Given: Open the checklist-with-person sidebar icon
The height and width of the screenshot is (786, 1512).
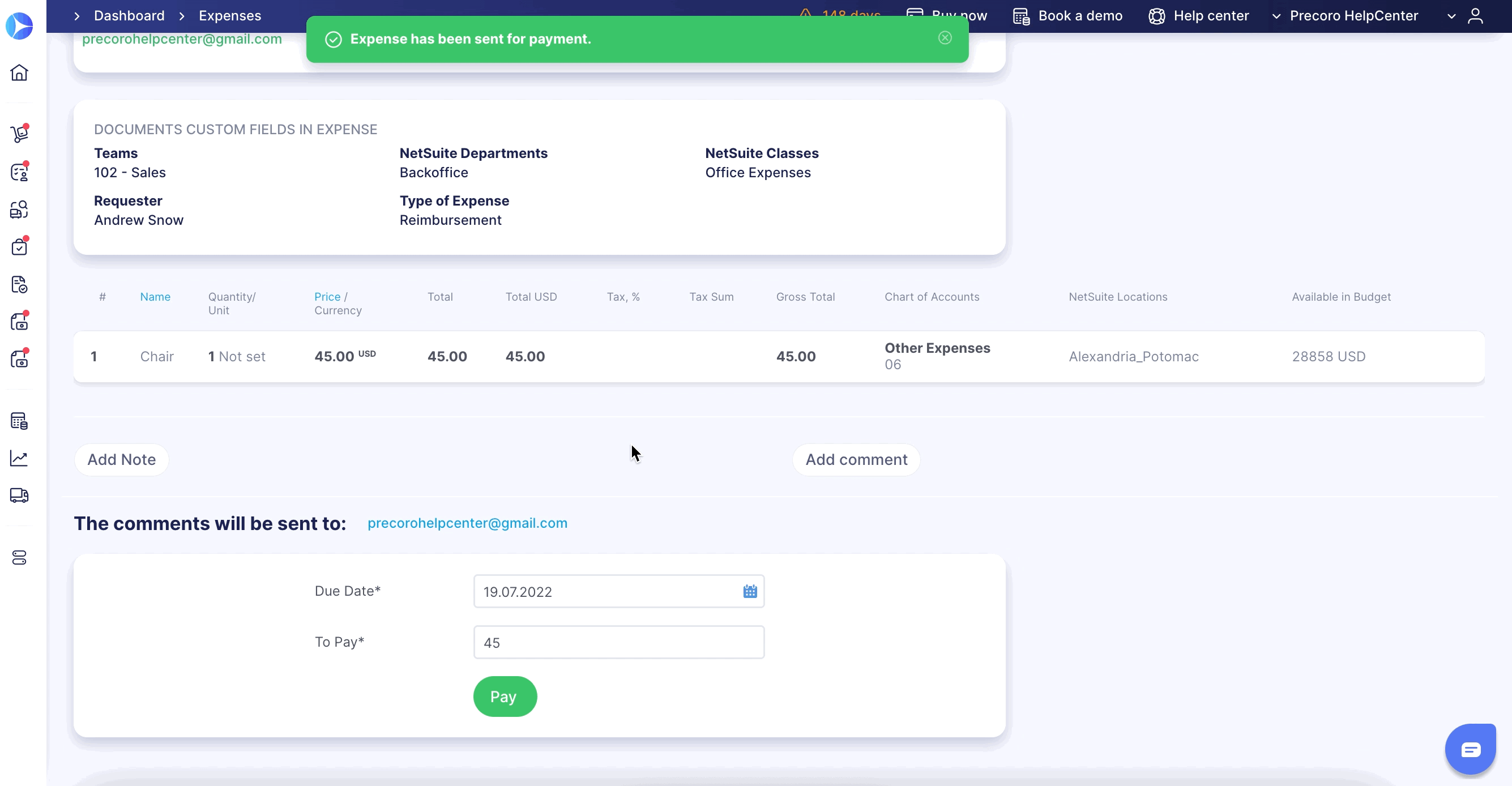Looking at the screenshot, I should tap(19, 172).
